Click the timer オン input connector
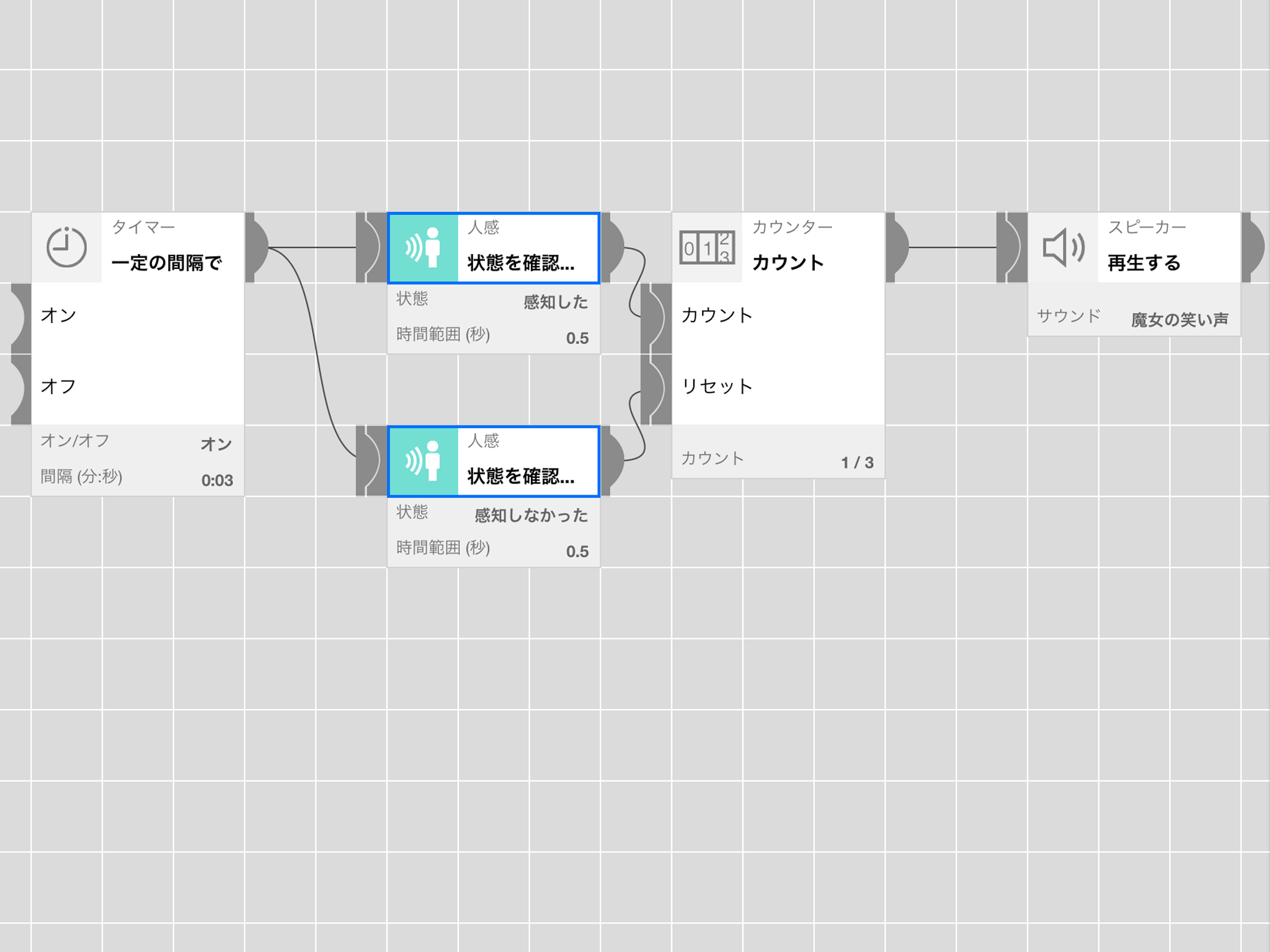This screenshot has width=1270, height=952. tap(21, 319)
